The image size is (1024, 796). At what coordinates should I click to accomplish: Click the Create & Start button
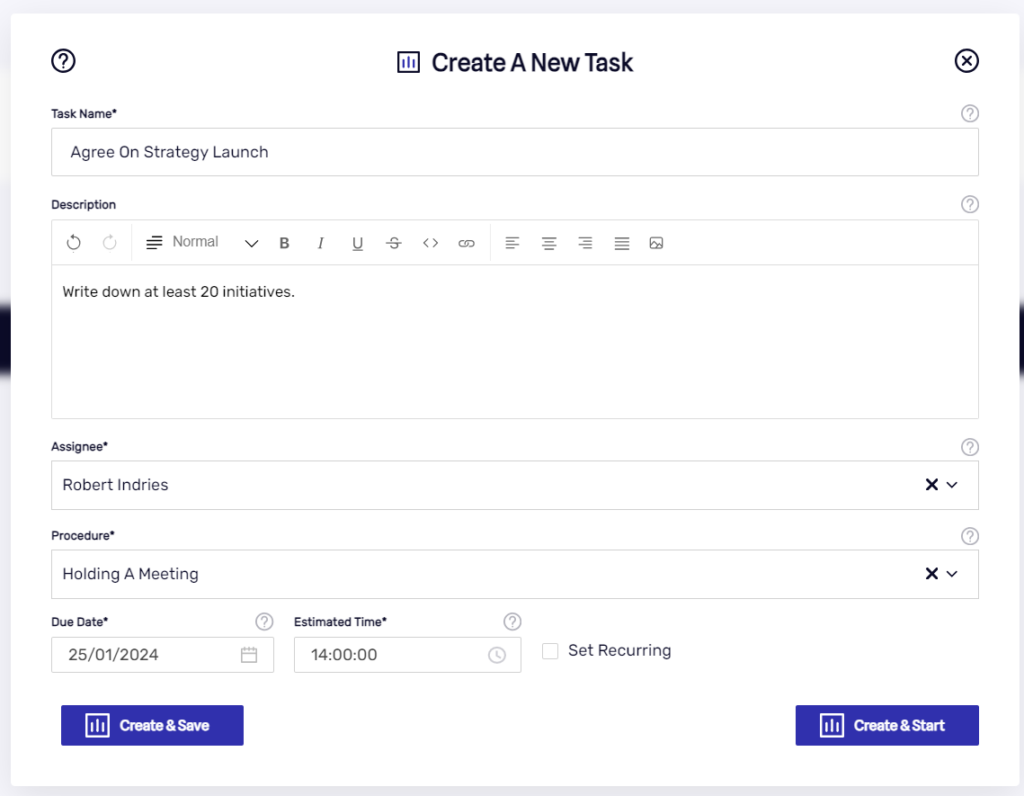click(886, 725)
